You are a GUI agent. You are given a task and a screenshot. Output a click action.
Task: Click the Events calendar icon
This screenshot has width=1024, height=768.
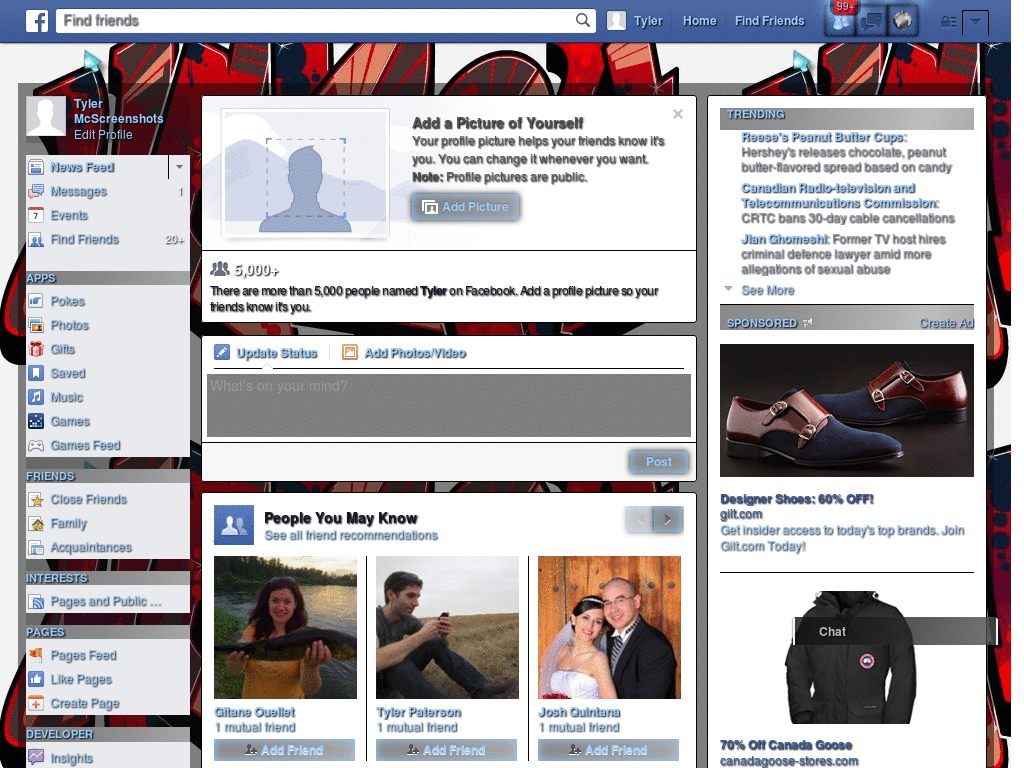36,216
